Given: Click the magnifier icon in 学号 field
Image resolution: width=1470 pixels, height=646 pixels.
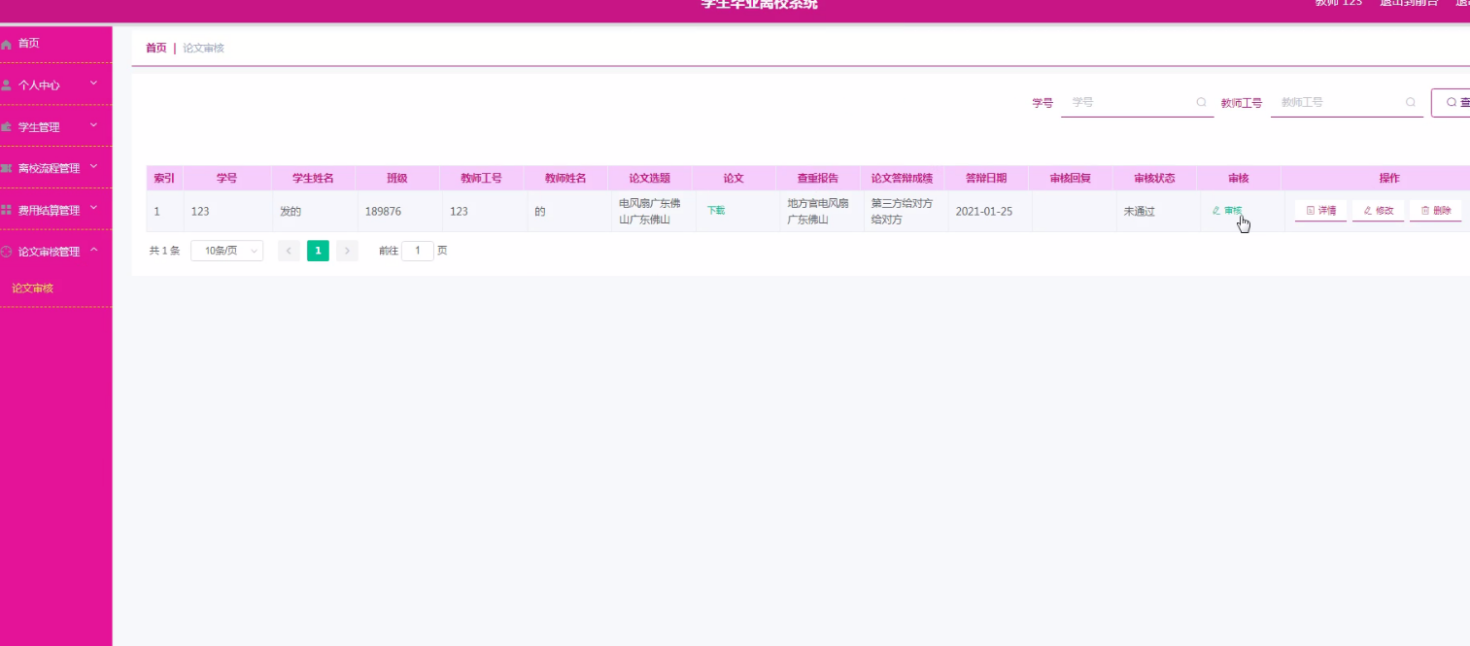Looking at the screenshot, I should (1201, 102).
